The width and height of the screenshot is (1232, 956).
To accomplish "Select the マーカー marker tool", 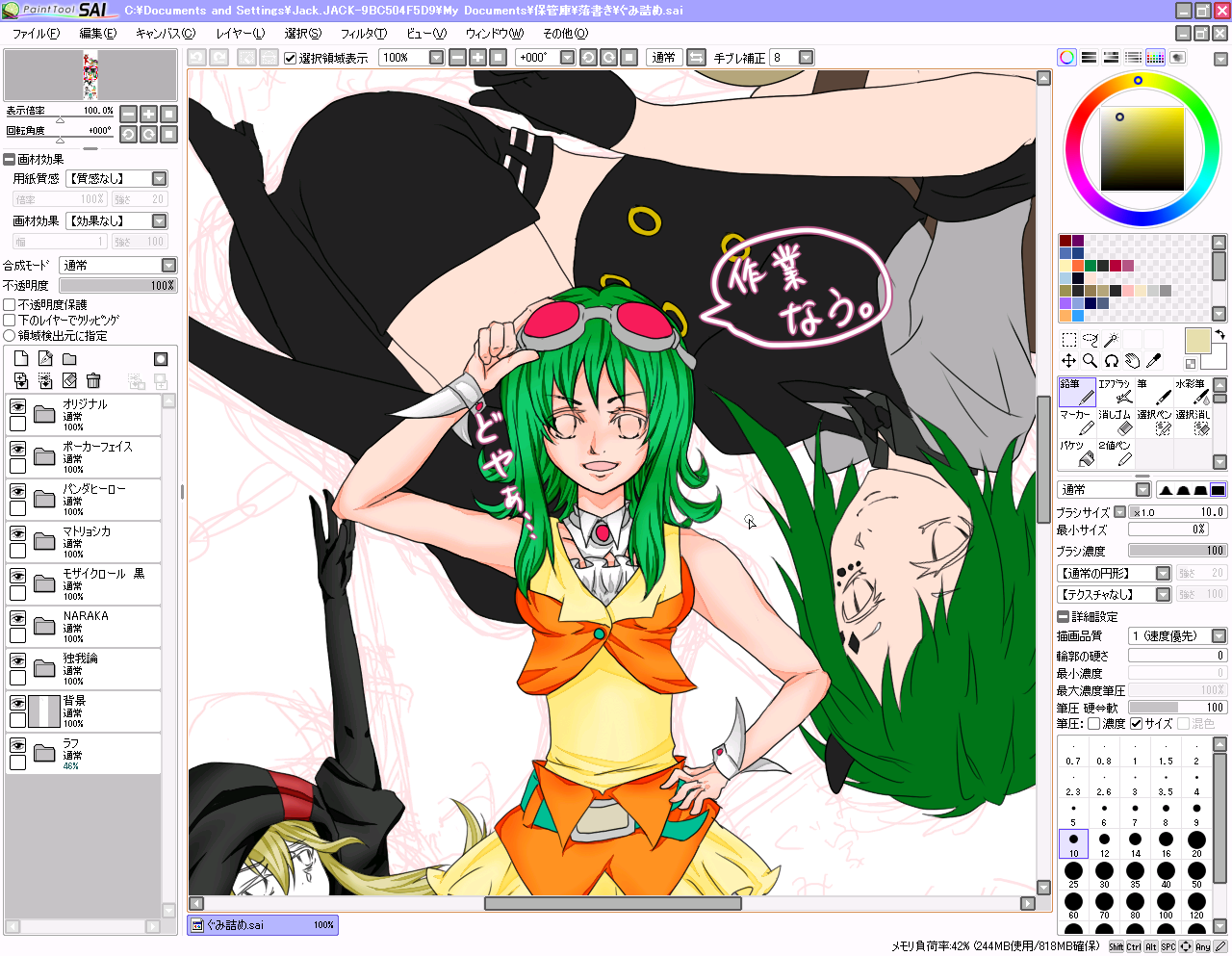I will (1077, 423).
